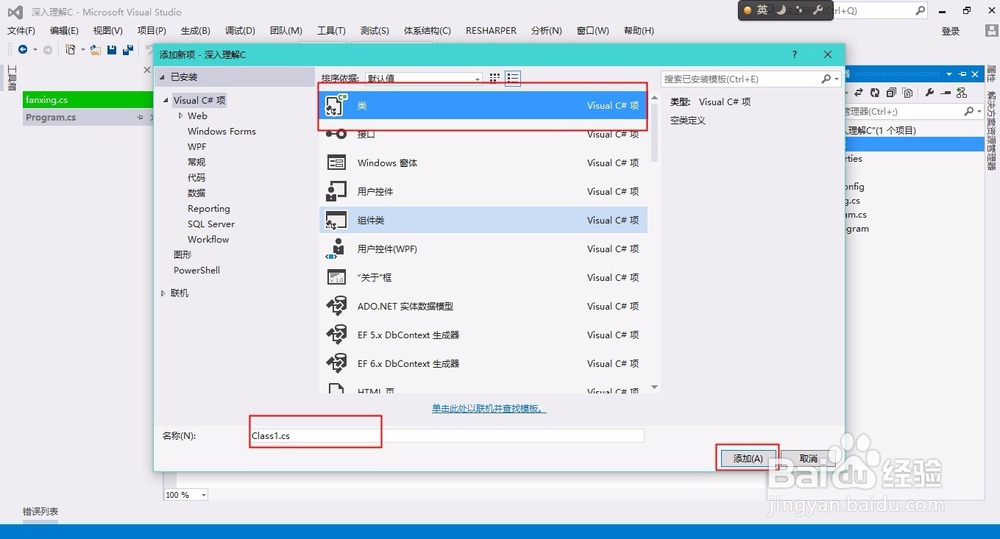The width and height of the screenshot is (1000, 539).
Task: Click the open file folder toolbar icon
Action: 95,50
